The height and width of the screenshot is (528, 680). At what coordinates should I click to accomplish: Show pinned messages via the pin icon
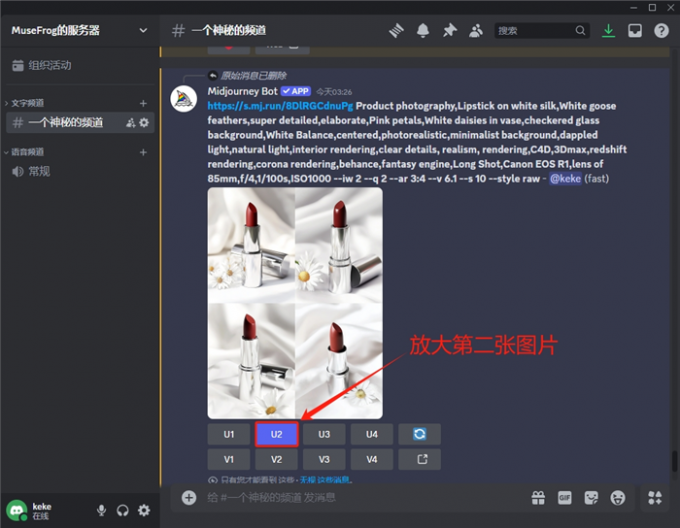point(450,30)
